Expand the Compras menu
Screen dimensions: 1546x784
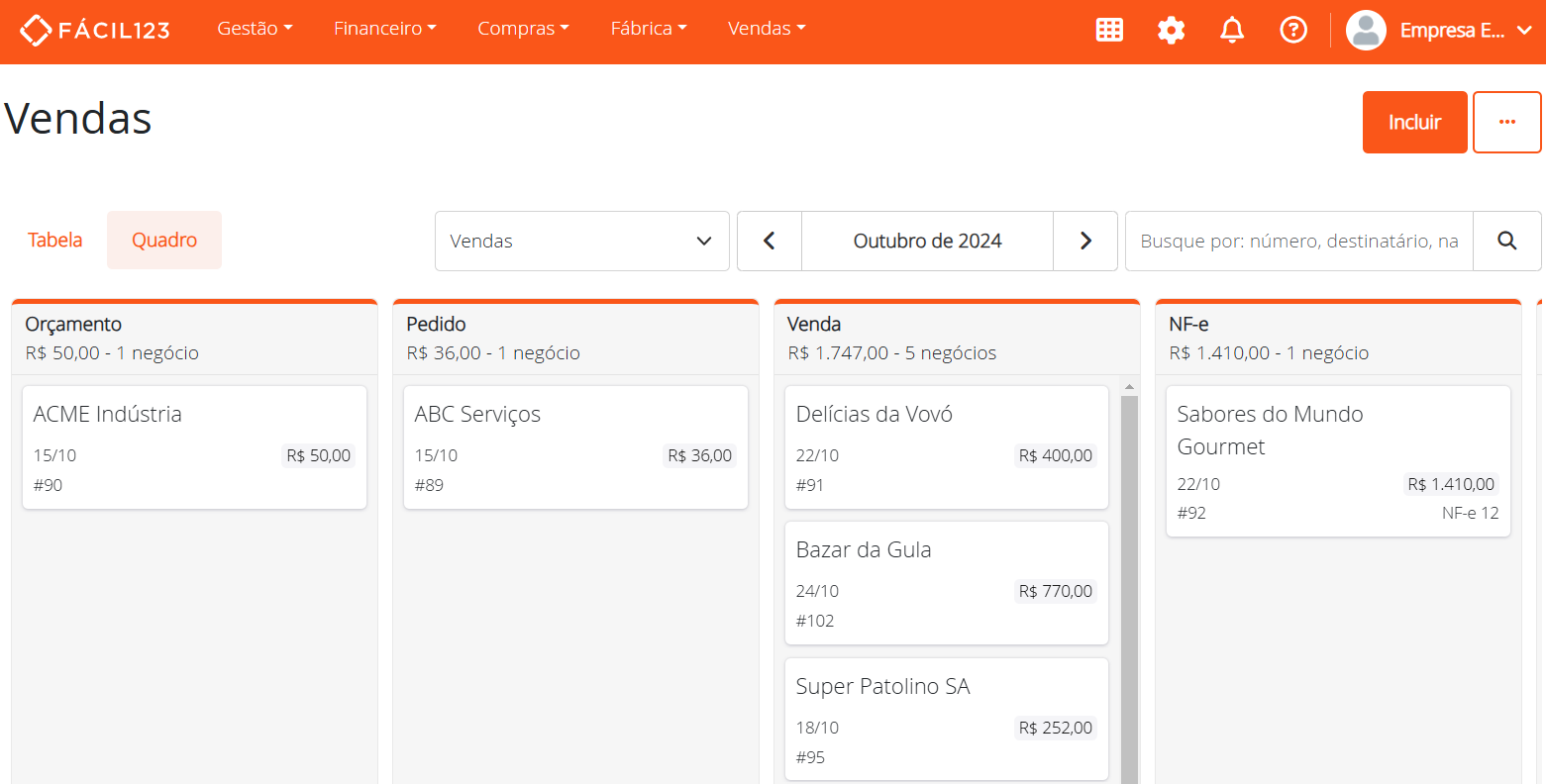point(523,29)
